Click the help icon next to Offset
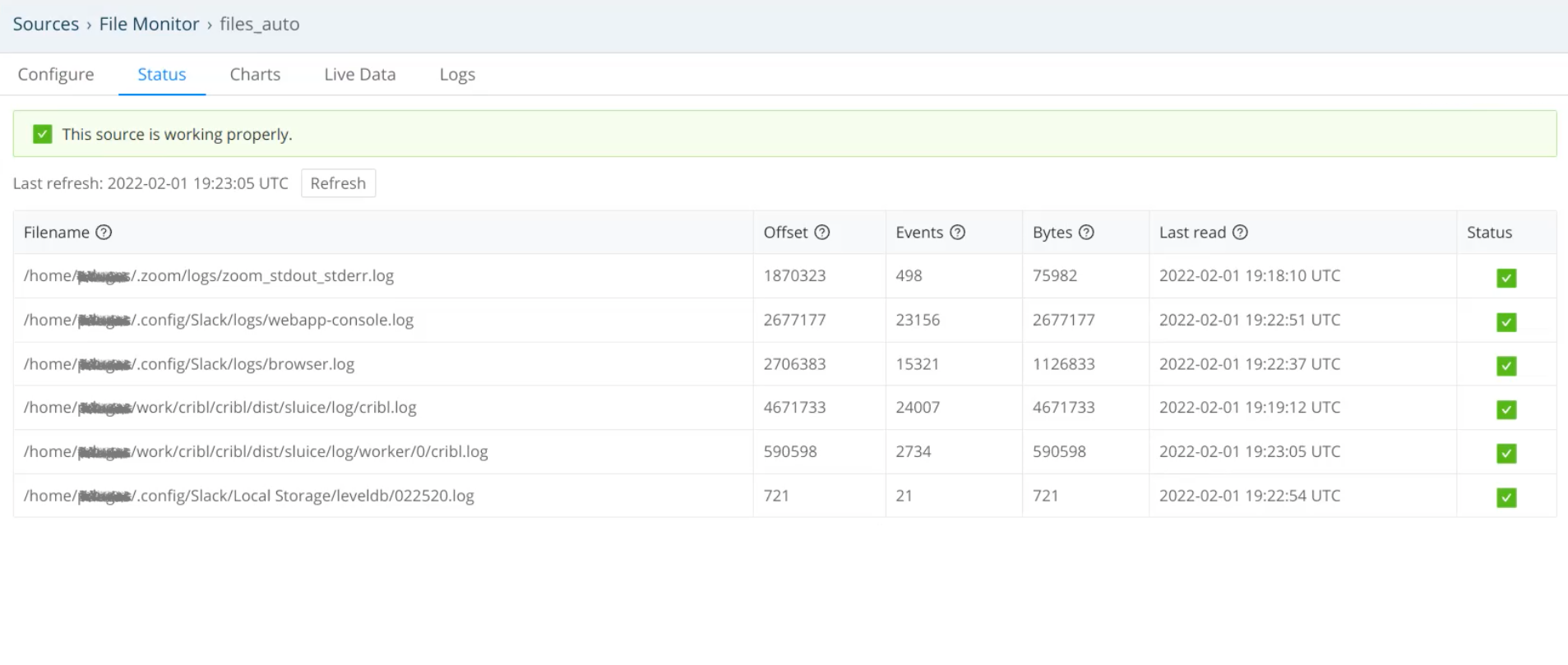 [821, 233]
